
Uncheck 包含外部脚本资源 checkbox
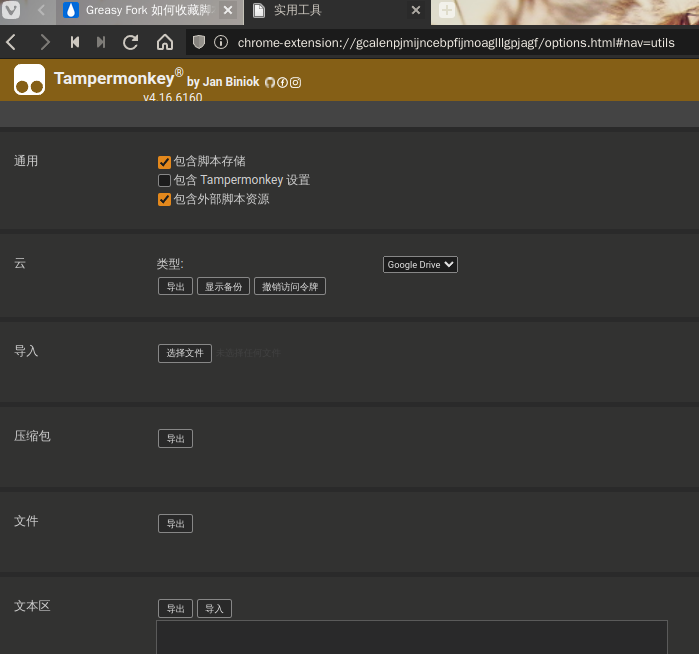click(x=165, y=199)
